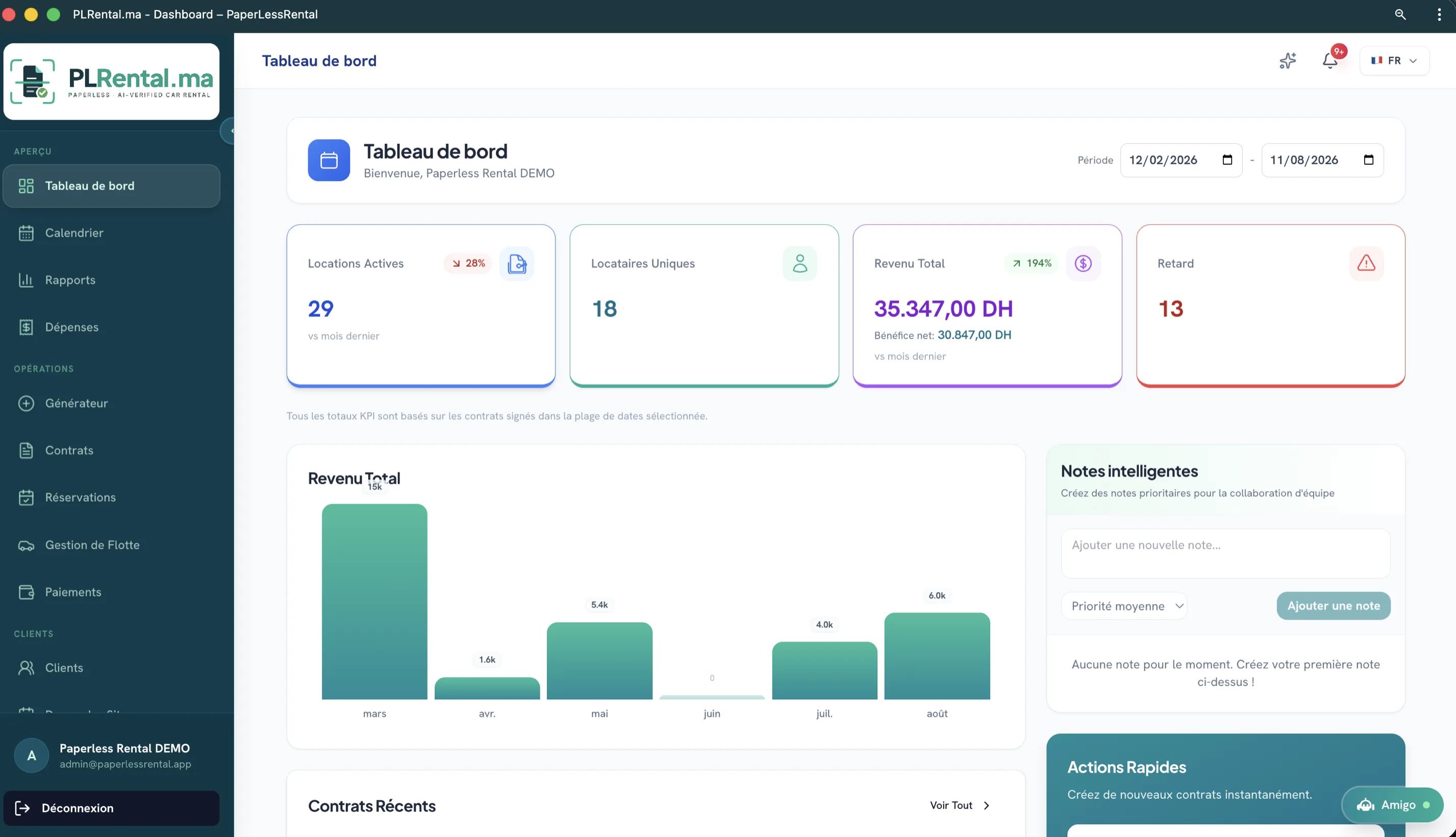Click the Déconnexion button
This screenshot has width=1456, height=837.
coord(112,808)
